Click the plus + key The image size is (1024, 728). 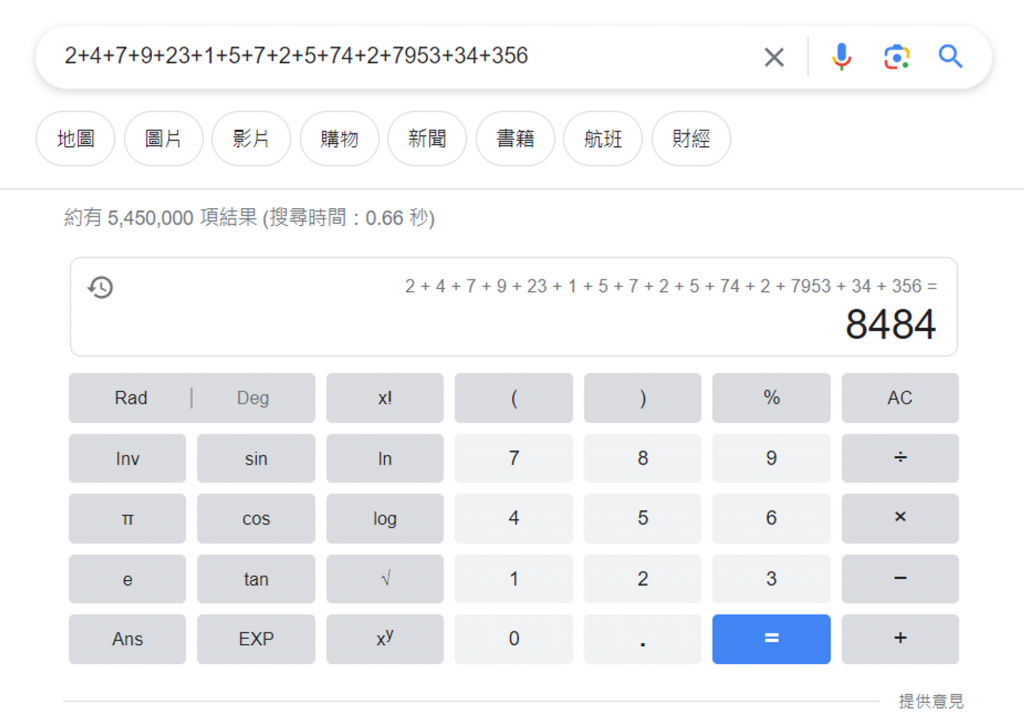(x=900, y=639)
